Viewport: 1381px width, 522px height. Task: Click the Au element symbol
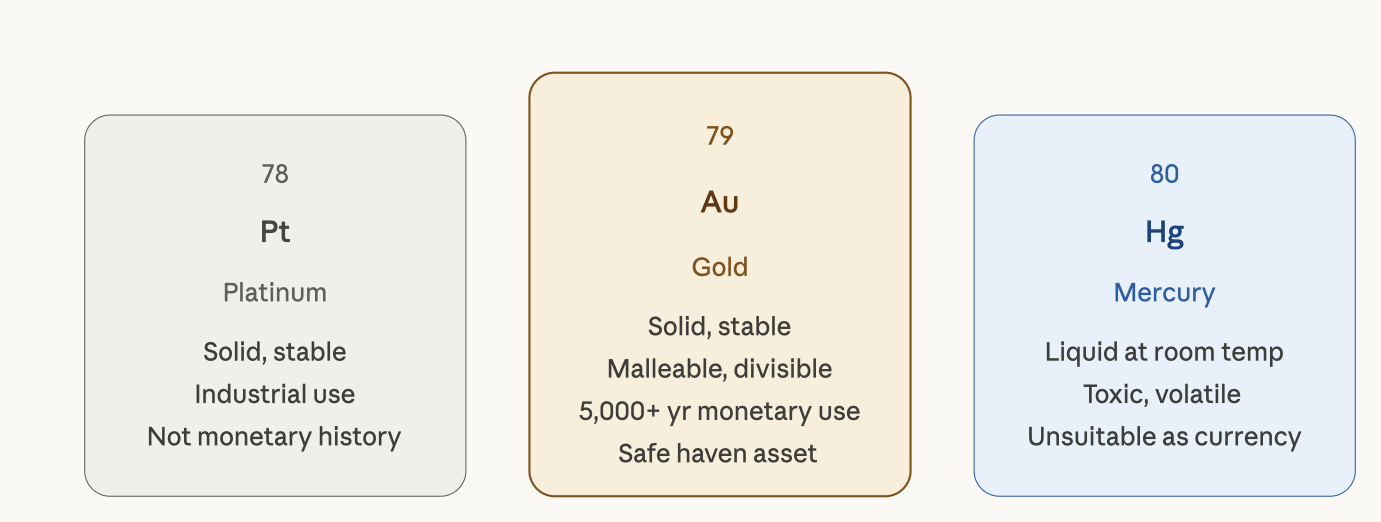click(x=720, y=202)
